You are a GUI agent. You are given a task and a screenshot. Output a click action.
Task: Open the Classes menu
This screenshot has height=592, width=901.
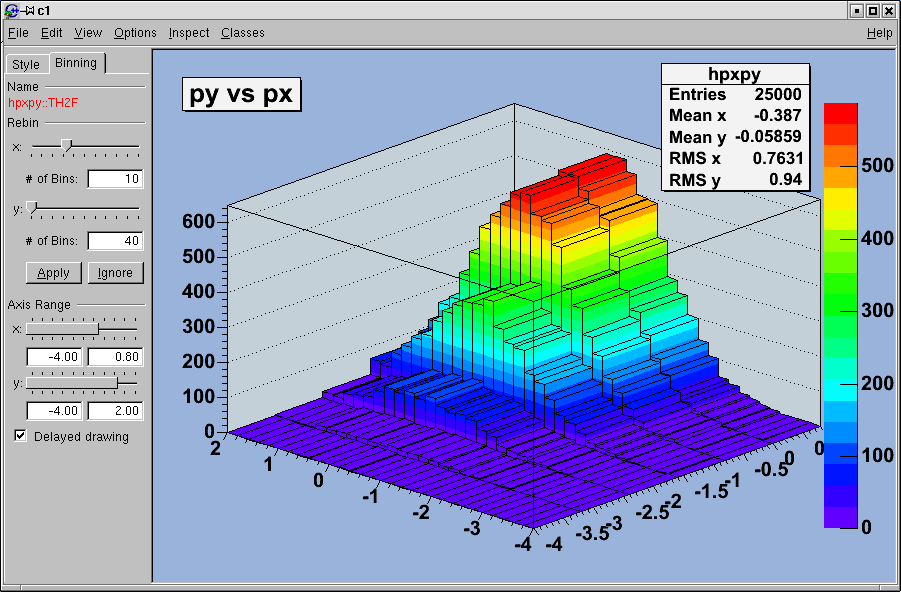[243, 33]
